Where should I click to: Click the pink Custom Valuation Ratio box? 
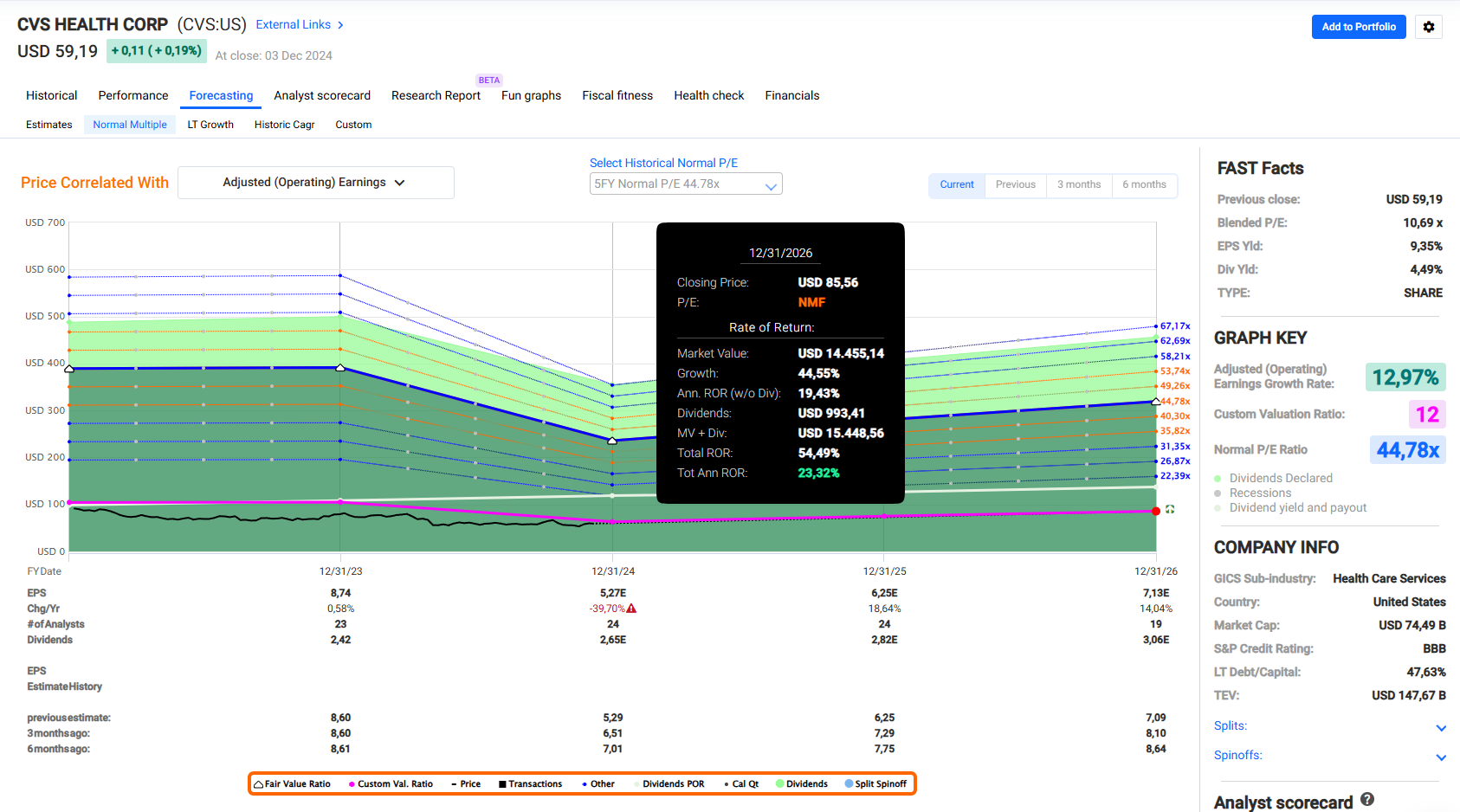pos(1426,415)
